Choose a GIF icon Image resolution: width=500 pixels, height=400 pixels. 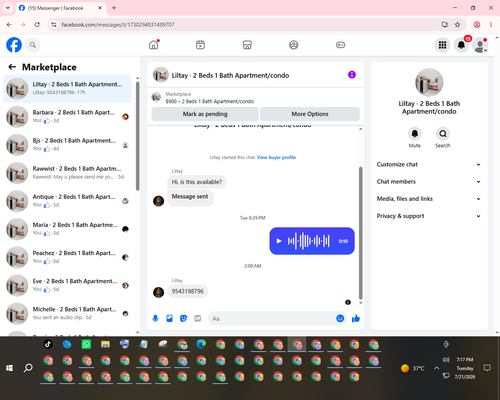click(198, 318)
